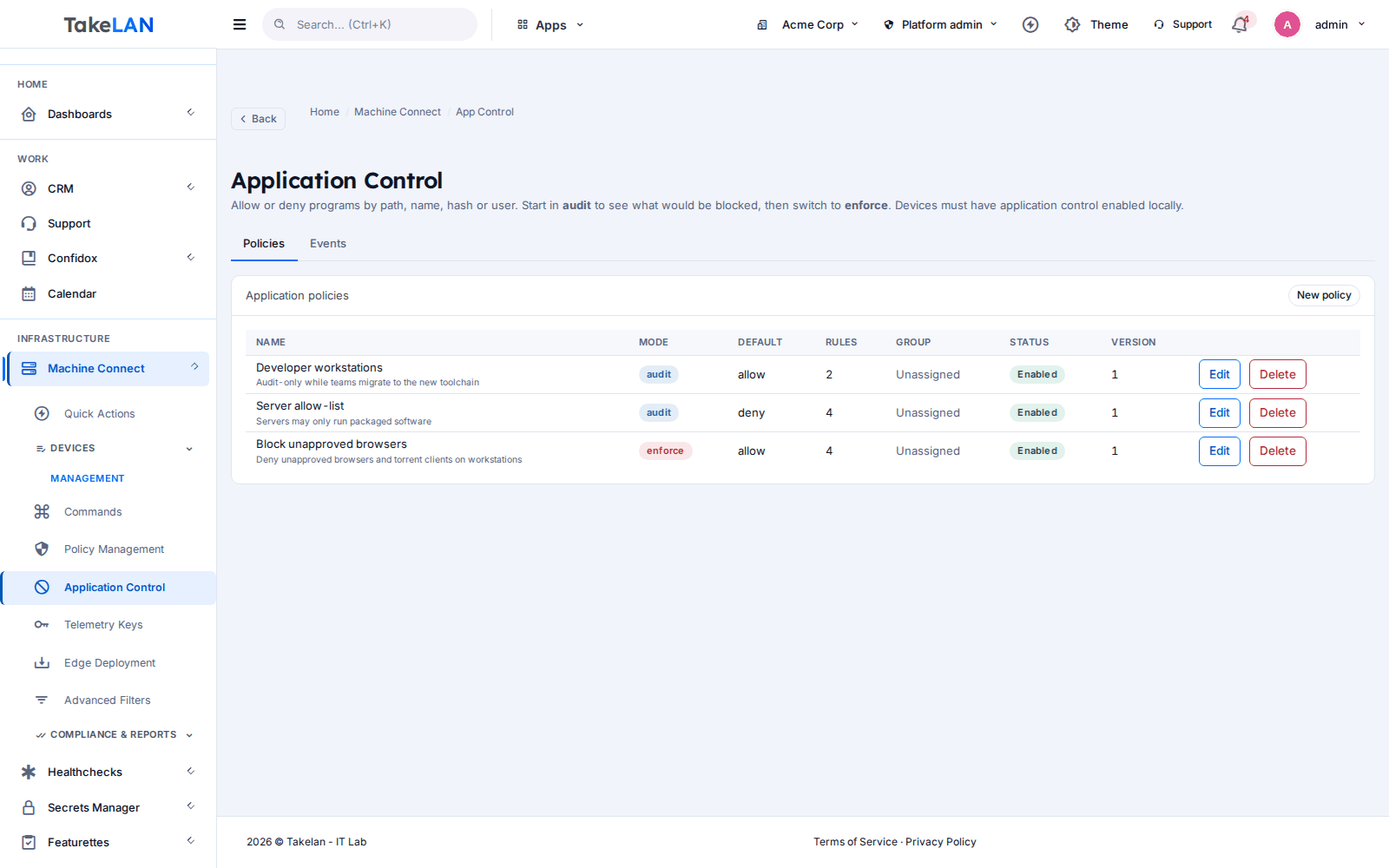Focus the search input field
The height and width of the screenshot is (868, 1389).
coord(370,24)
